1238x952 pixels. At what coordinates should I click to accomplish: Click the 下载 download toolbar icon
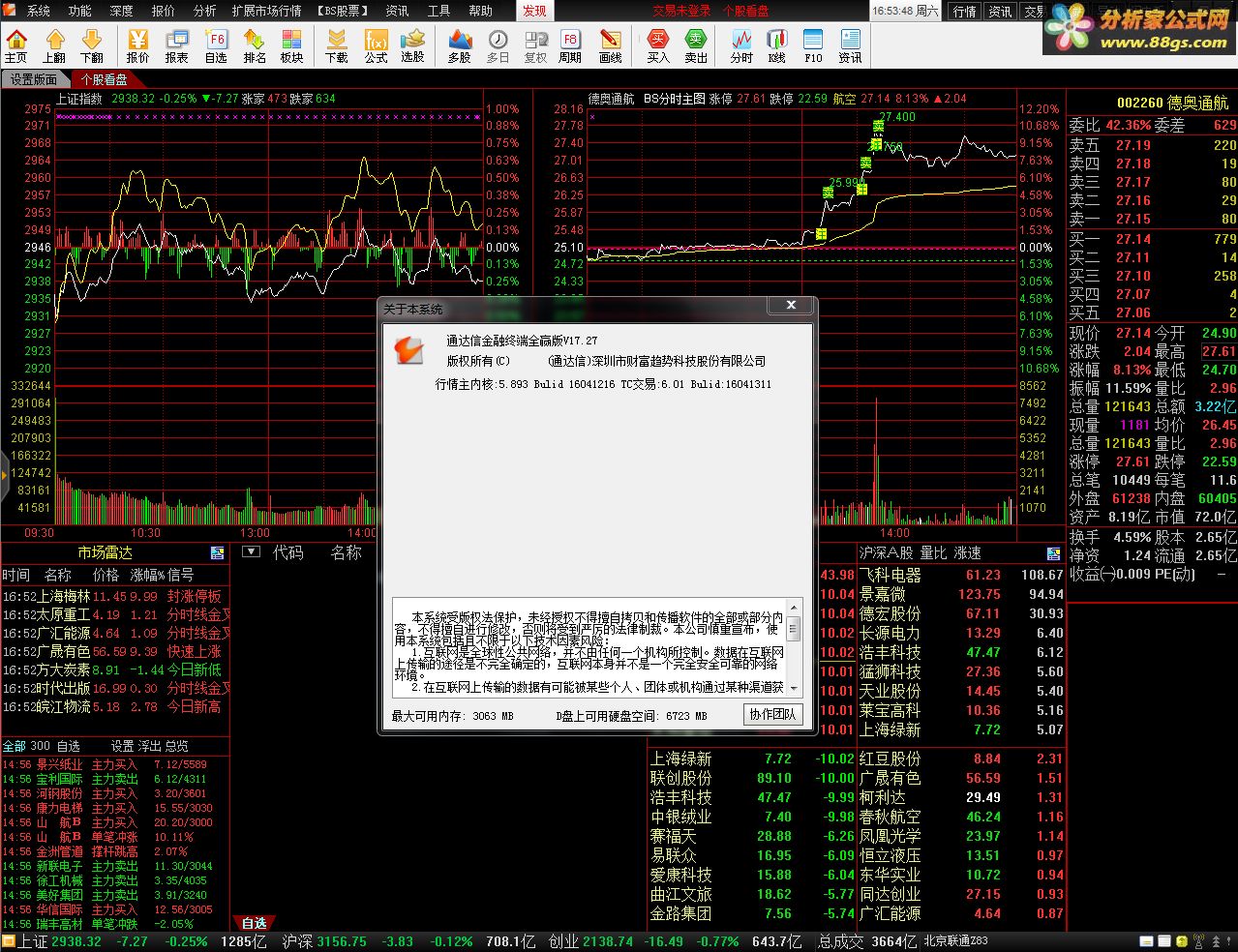[x=337, y=45]
